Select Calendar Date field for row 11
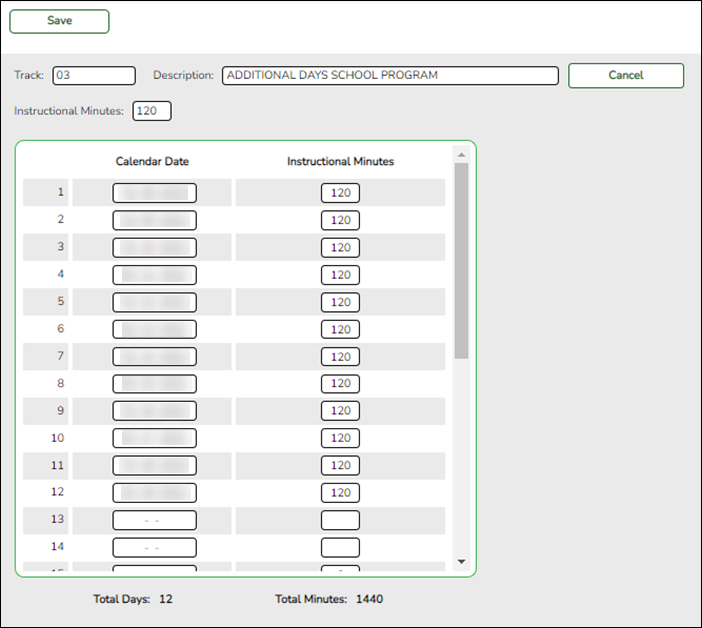 (154, 466)
